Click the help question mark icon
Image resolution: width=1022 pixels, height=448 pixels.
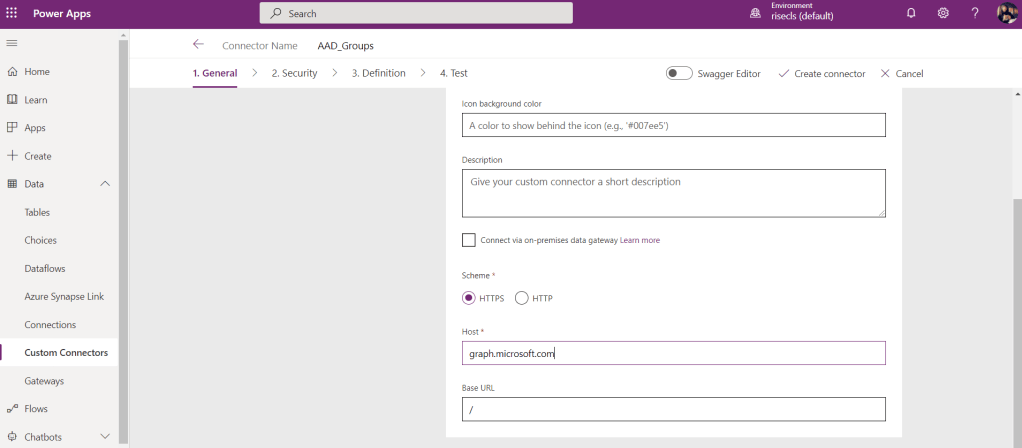975,13
